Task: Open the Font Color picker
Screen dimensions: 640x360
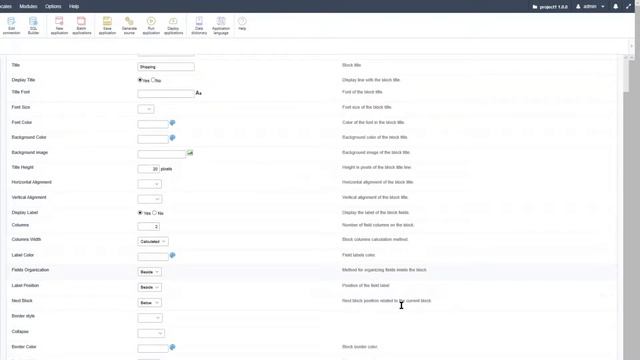Action: [172, 123]
